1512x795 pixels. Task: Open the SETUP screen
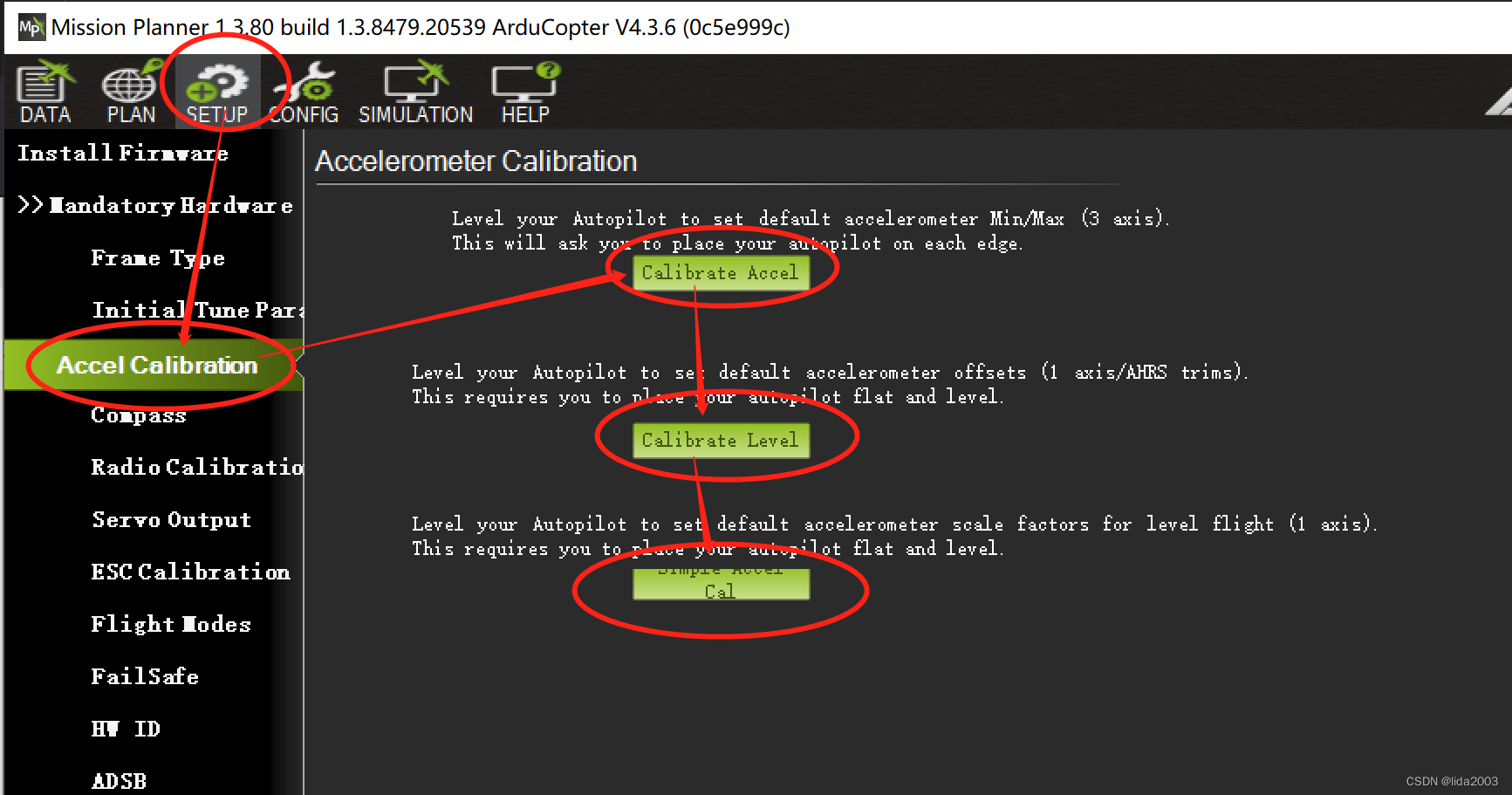pos(217,93)
